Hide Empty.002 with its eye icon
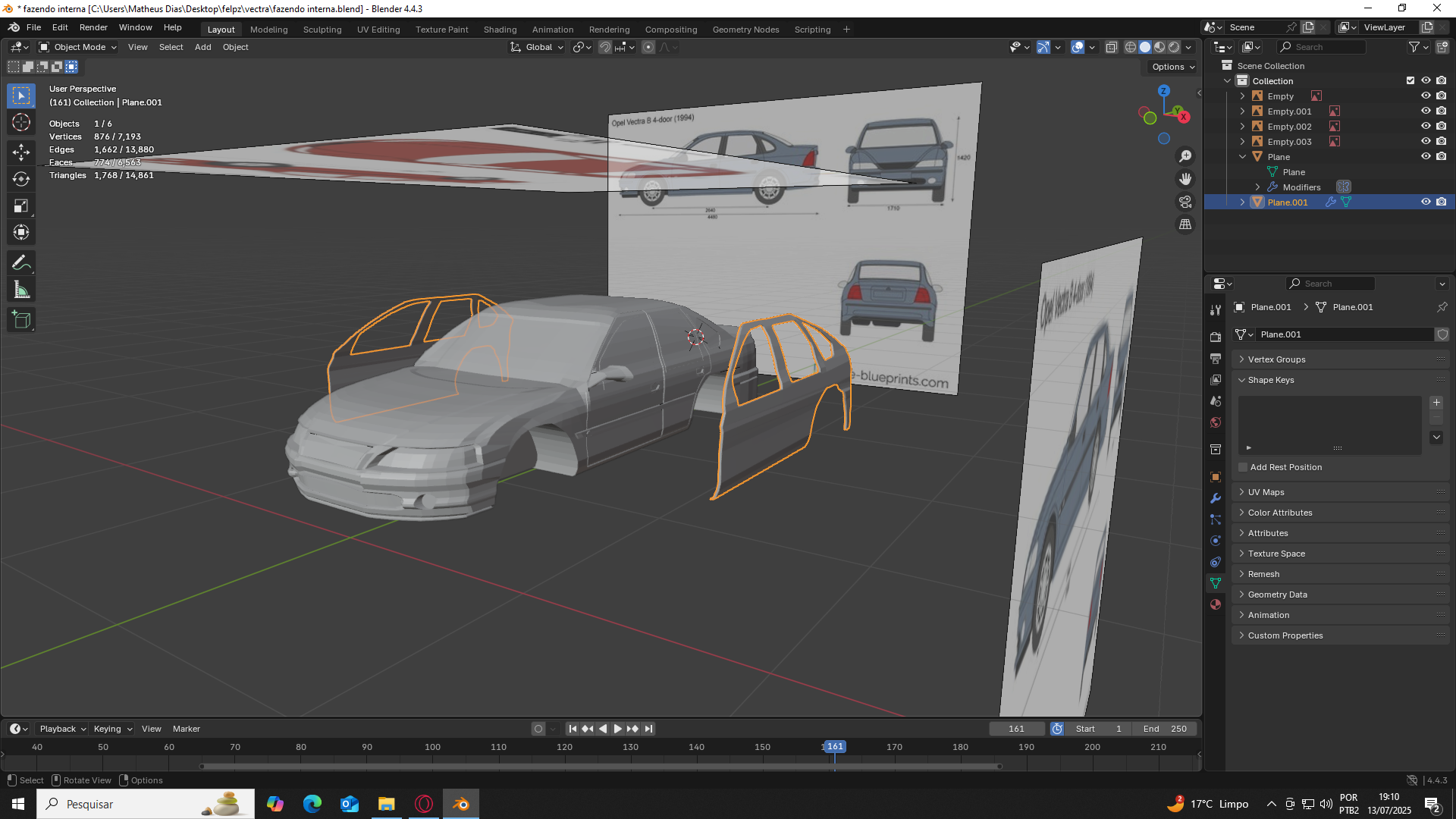Image resolution: width=1456 pixels, height=819 pixels. (1425, 127)
